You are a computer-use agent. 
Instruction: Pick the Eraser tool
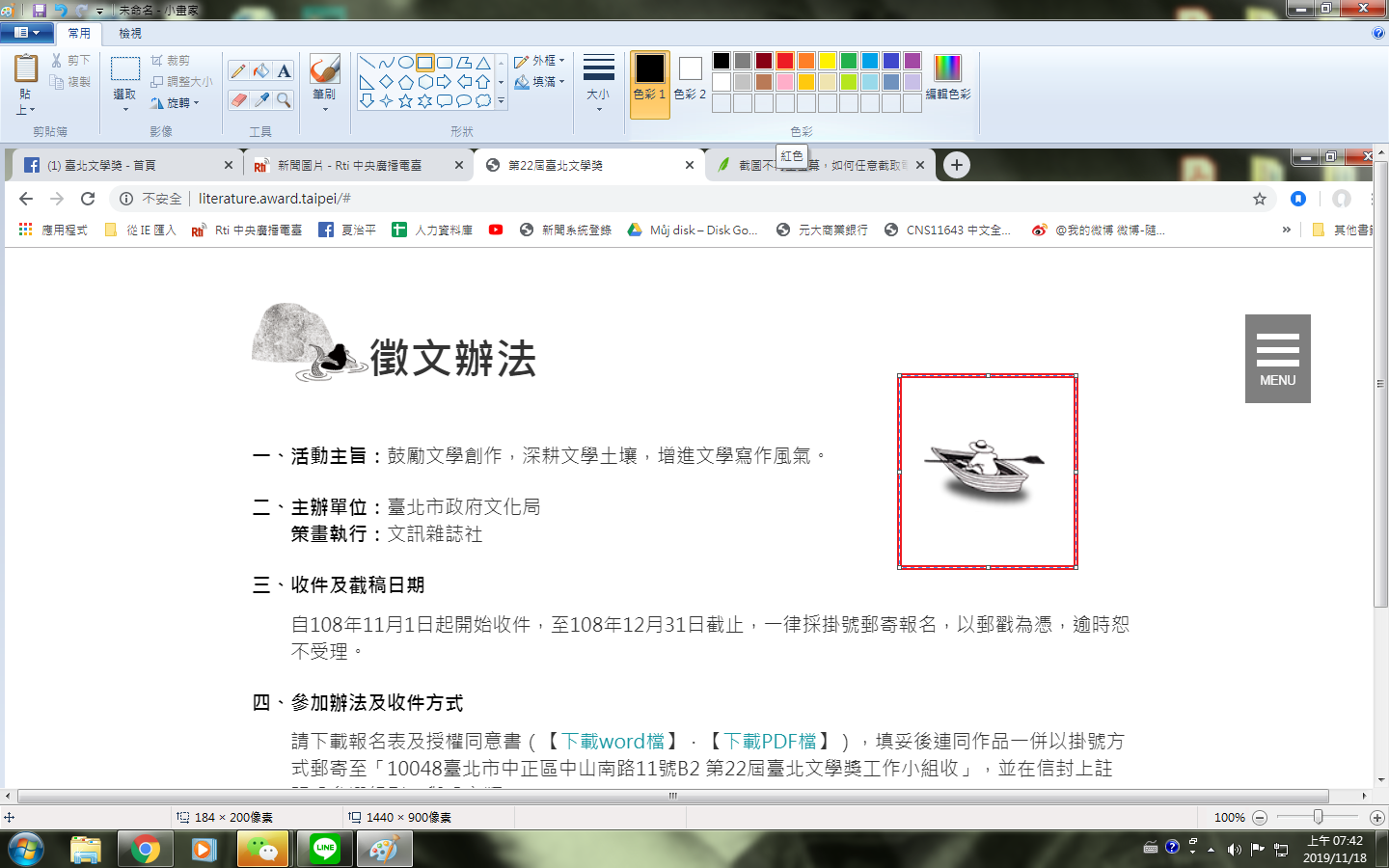coord(238,99)
